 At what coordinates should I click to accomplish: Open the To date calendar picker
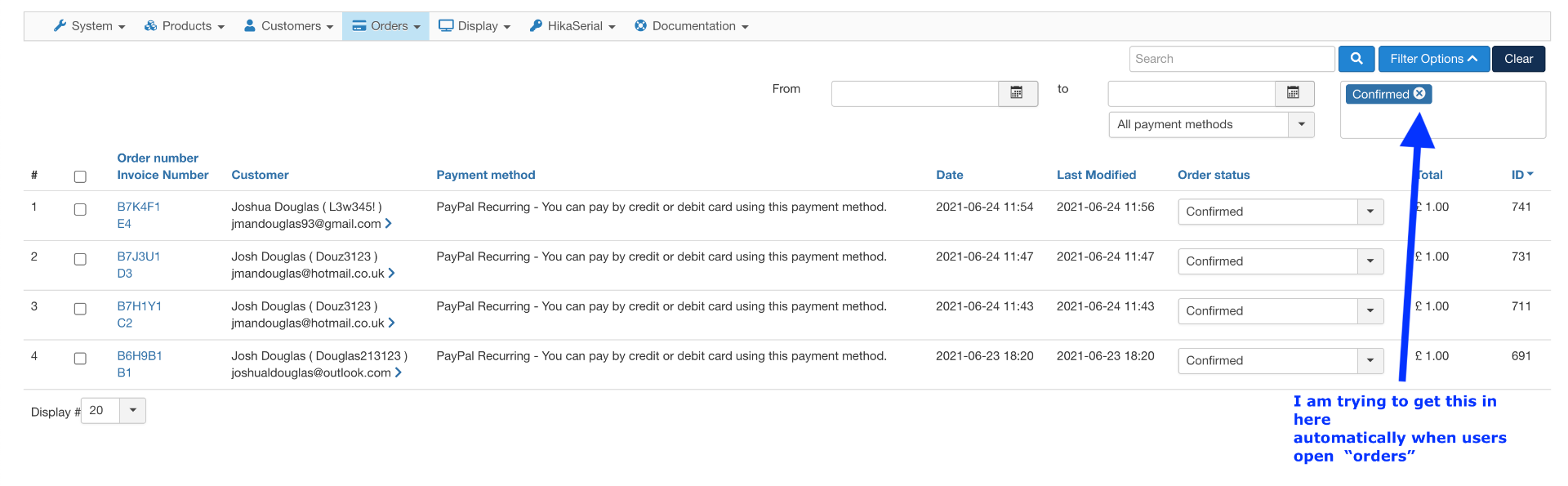[1294, 93]
